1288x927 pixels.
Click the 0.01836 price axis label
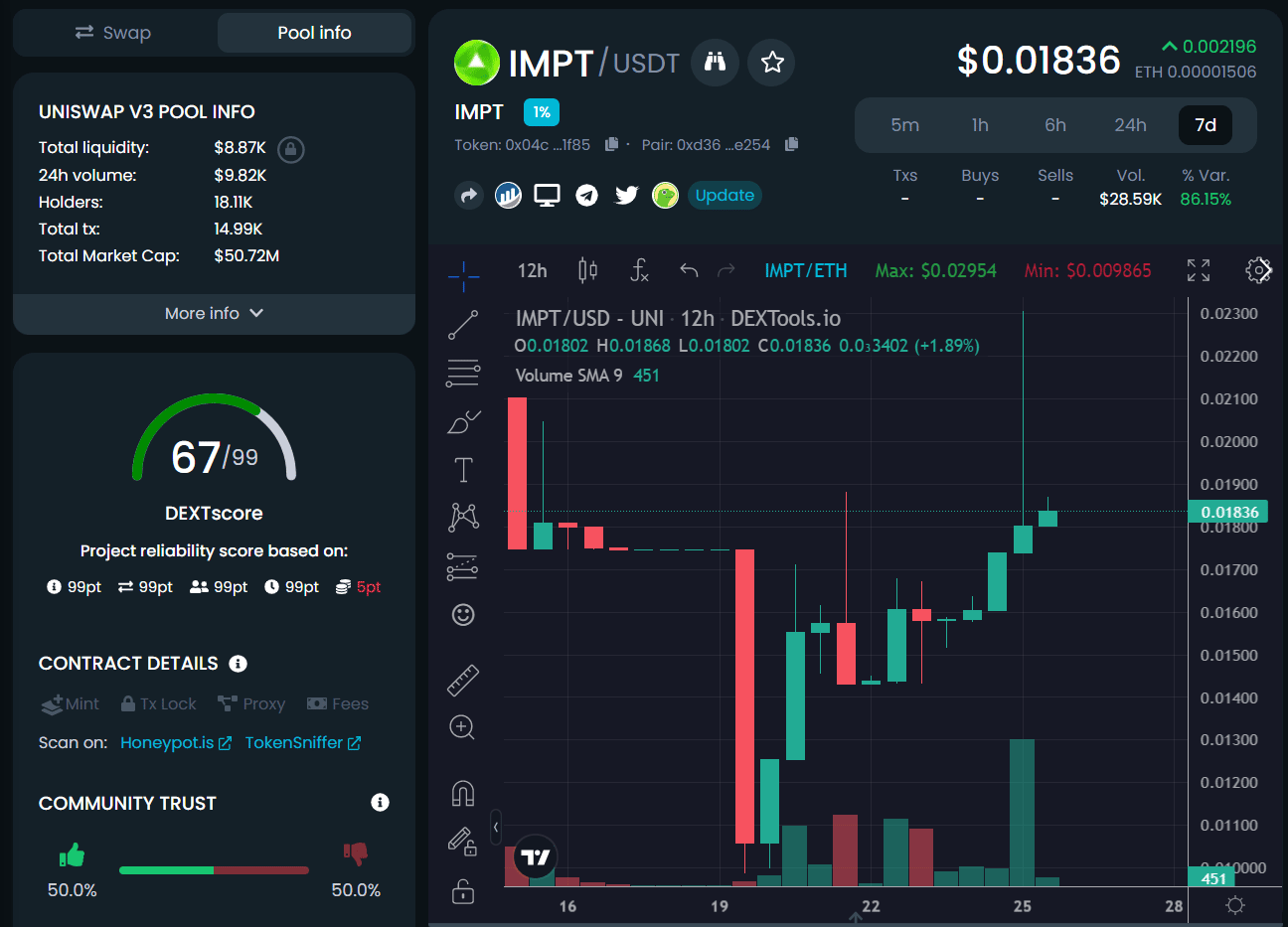pos(1229,512)
